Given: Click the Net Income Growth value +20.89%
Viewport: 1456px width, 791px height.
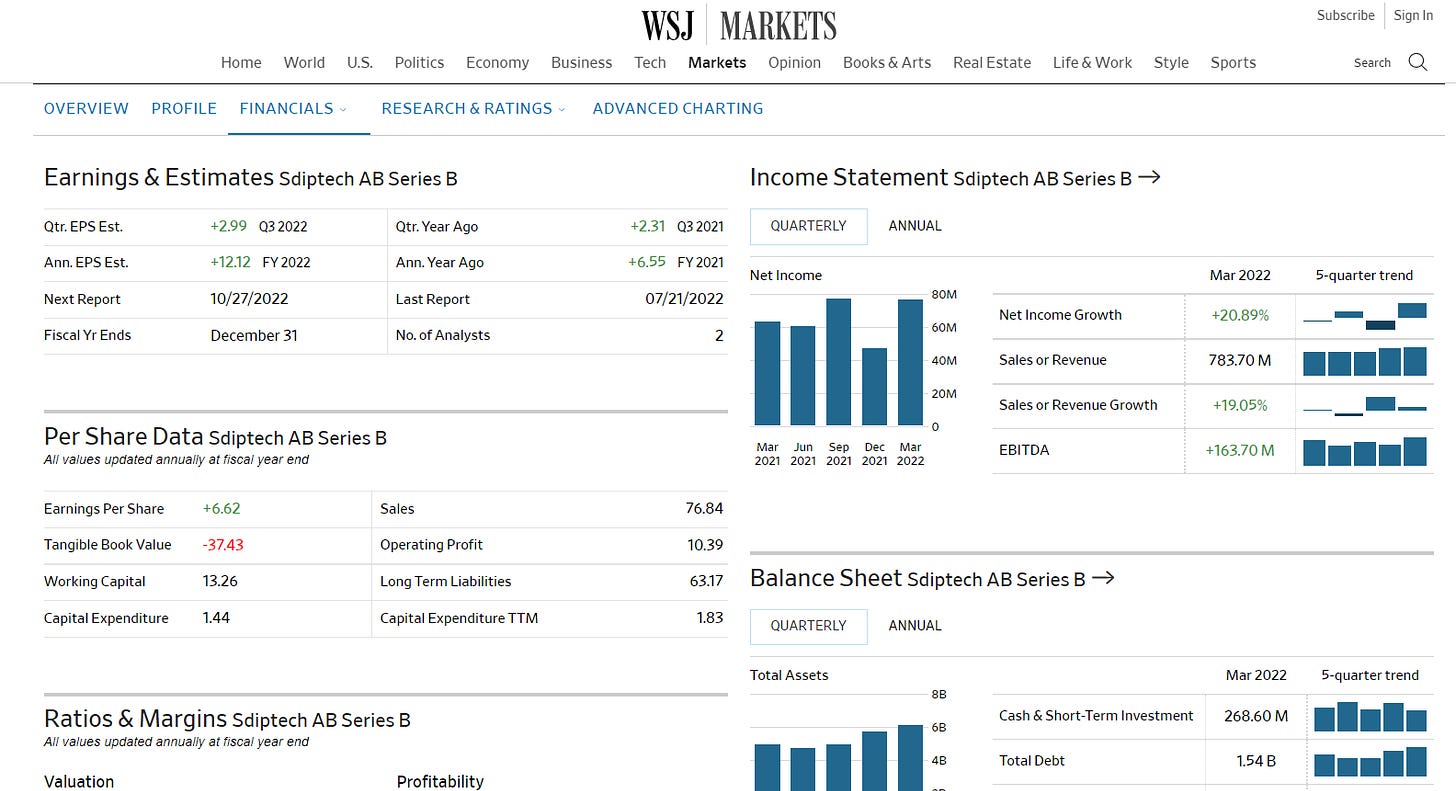Looking at the screenshot, I should [1240, 315].
